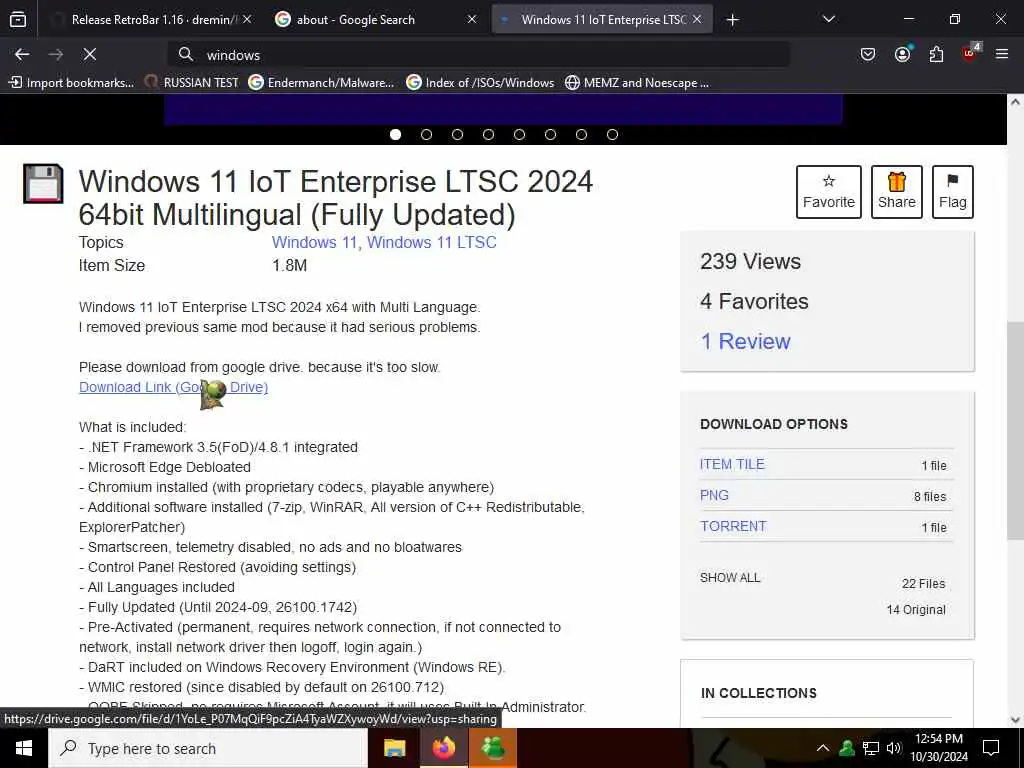Click the scrollbar up arrow
Screen dimensions: 1024x768
click(1015, 102)
